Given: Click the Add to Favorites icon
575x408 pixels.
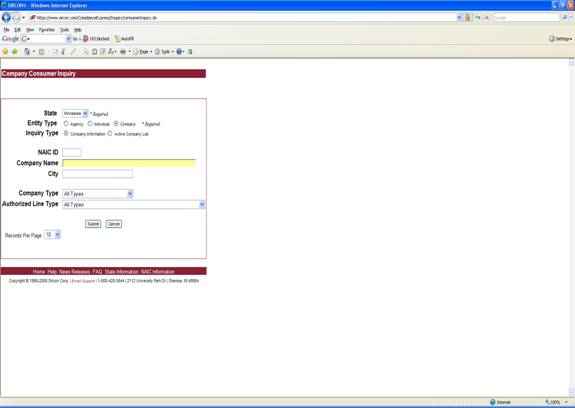Looking at the screenshot, I should [15, 52].
